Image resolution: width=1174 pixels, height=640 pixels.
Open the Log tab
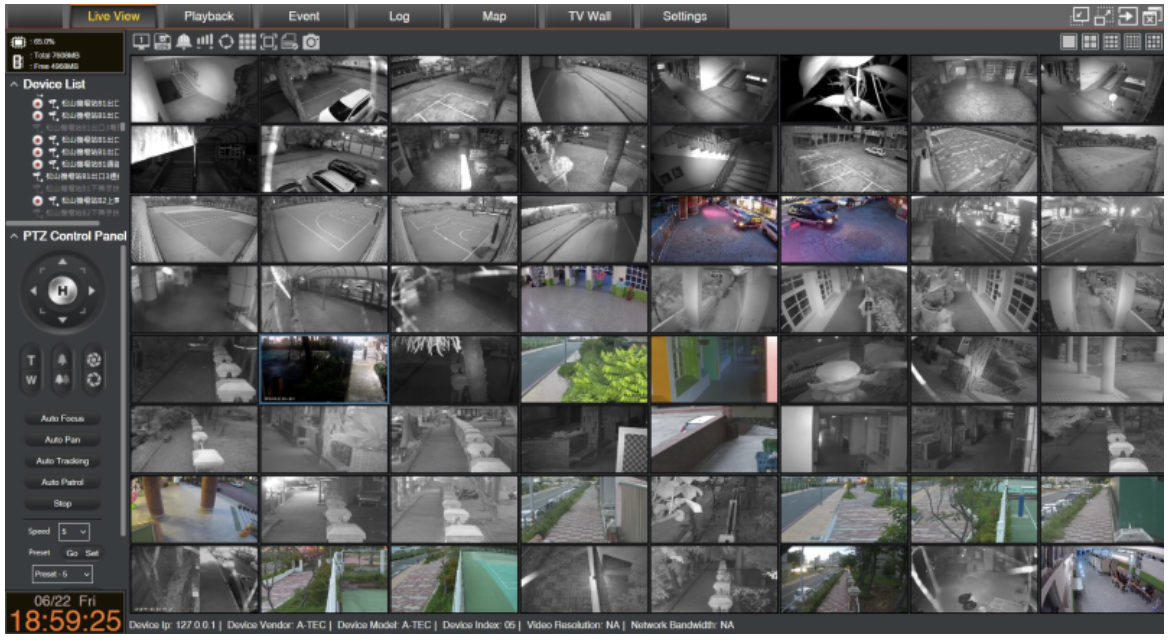coord(399,16)
